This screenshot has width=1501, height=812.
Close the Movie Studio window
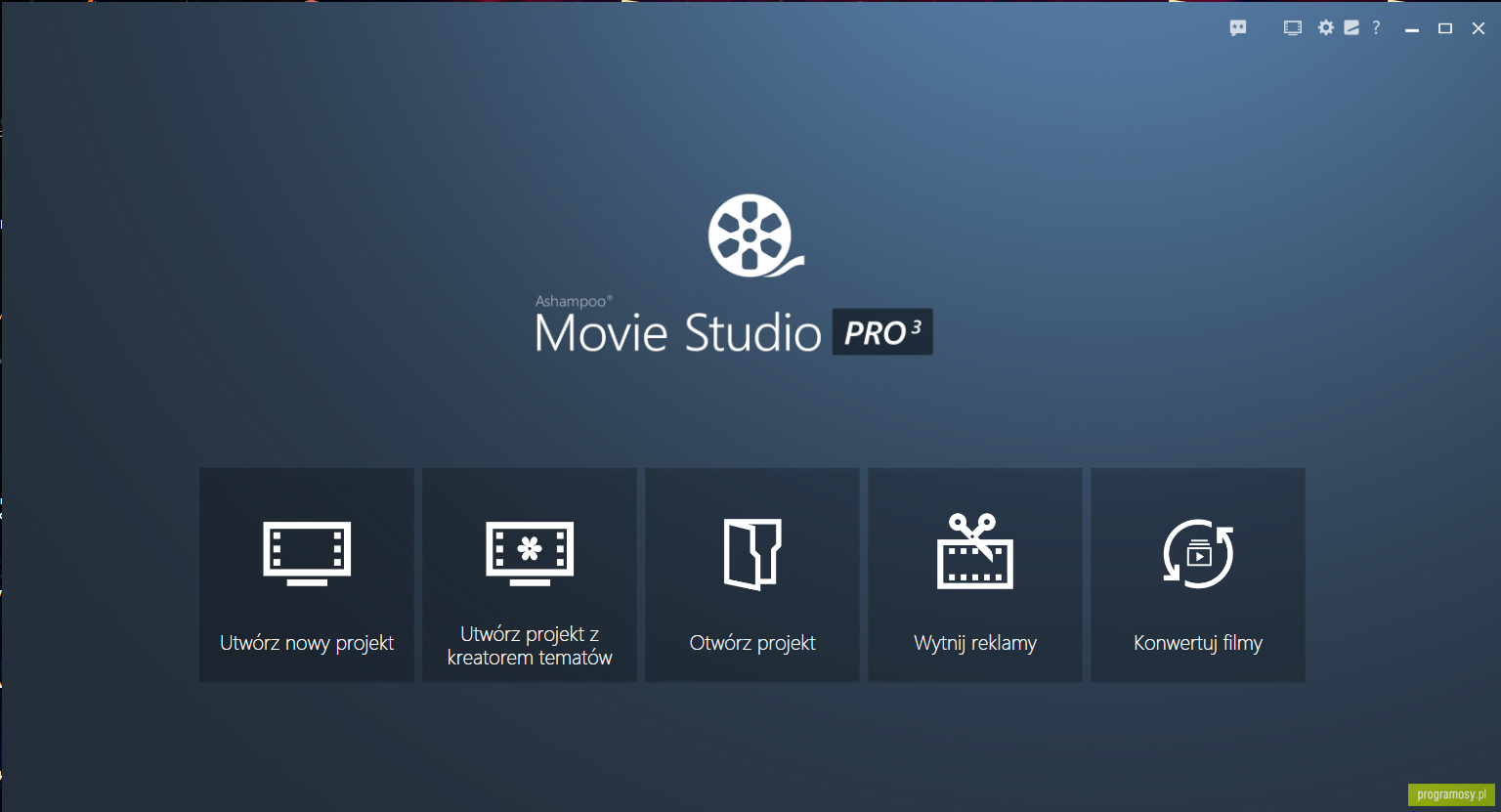(1479, 28)
